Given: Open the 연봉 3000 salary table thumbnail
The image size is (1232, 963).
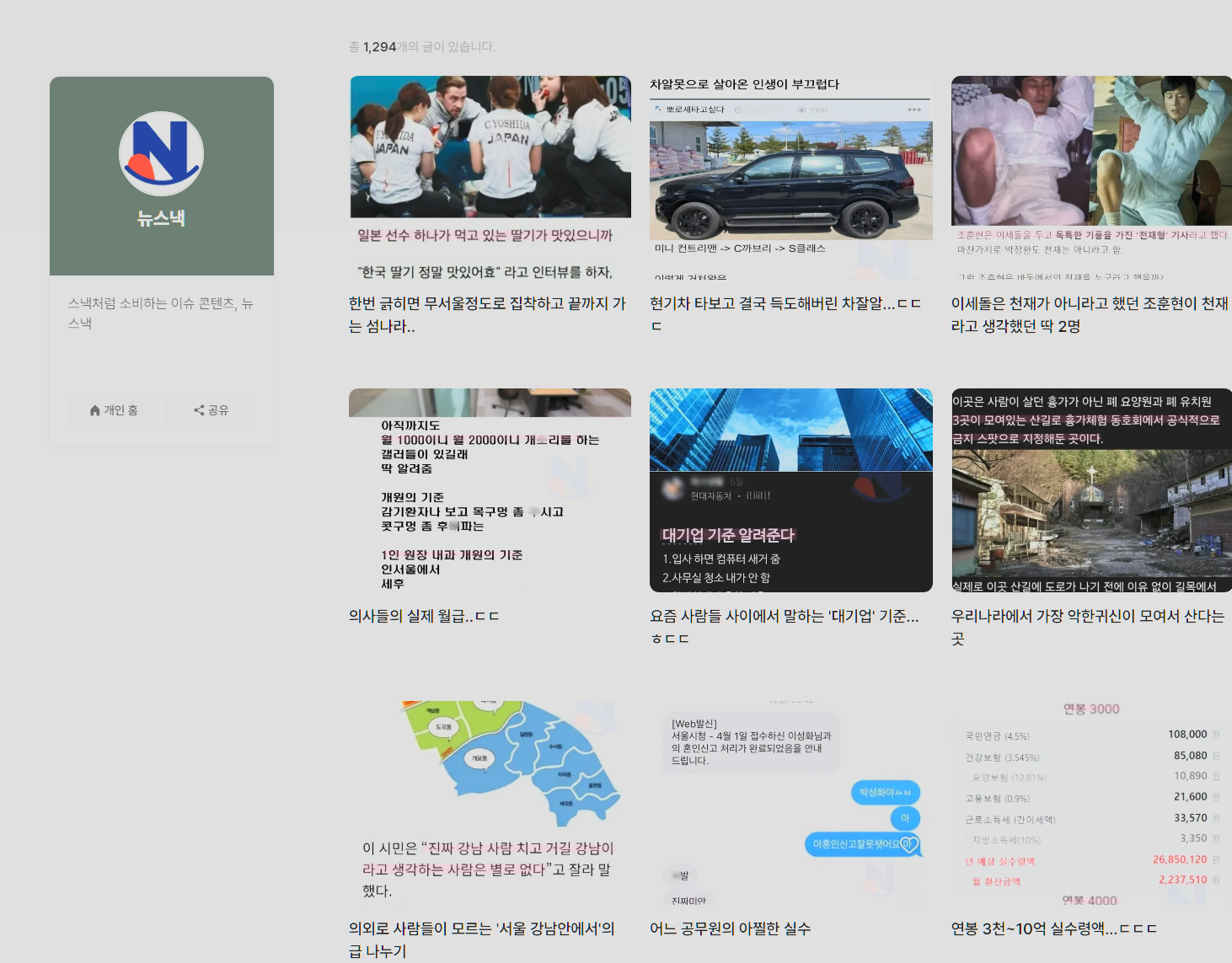Looking at the screenshot, I should tap(1091, 803).
